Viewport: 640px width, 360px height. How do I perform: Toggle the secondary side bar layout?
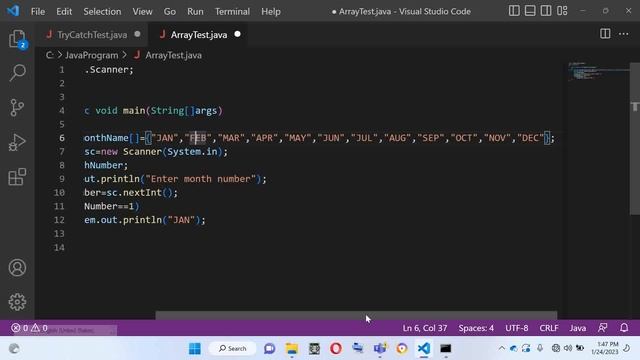[x=546, y=11]
